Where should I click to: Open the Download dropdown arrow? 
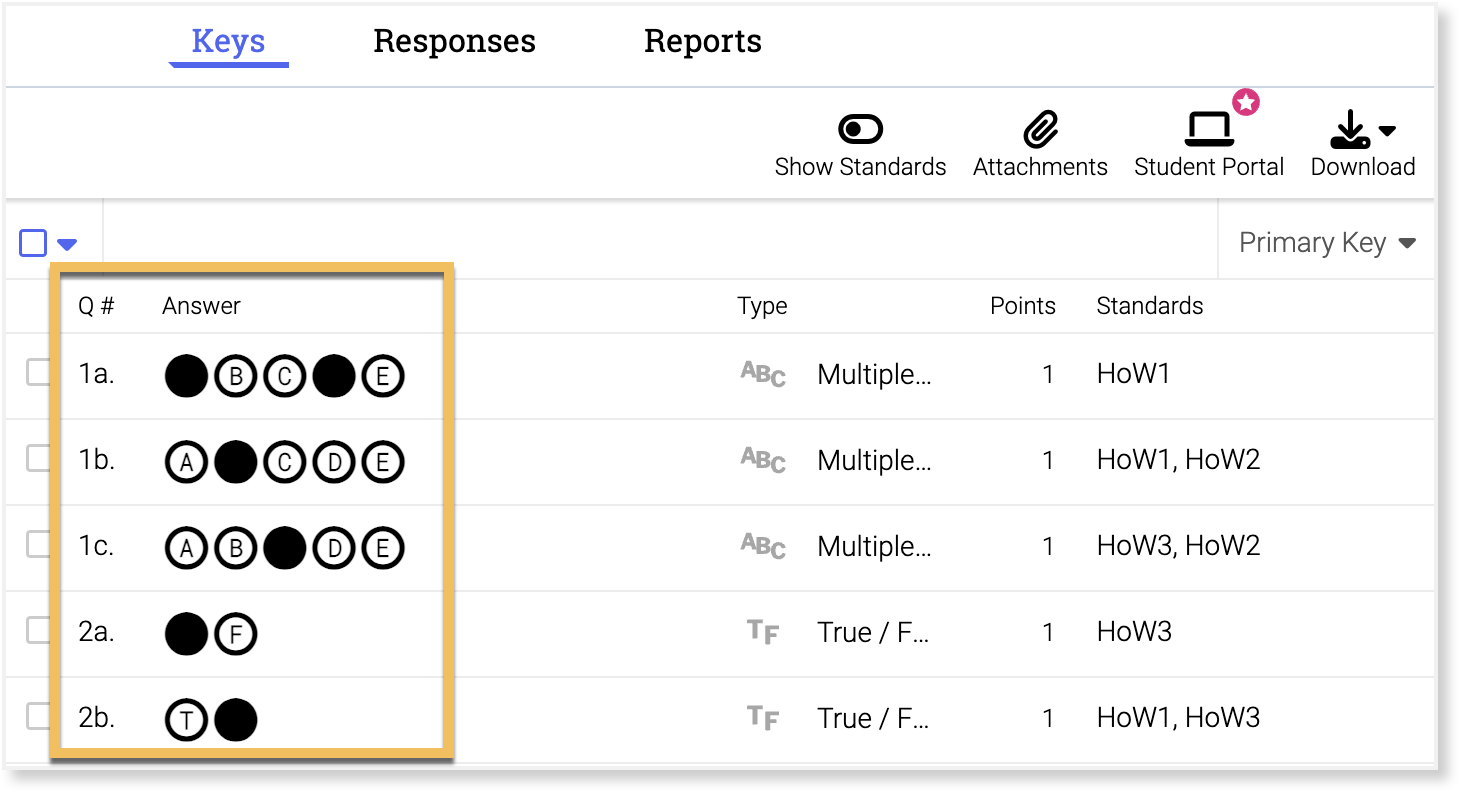point(1387,130)
